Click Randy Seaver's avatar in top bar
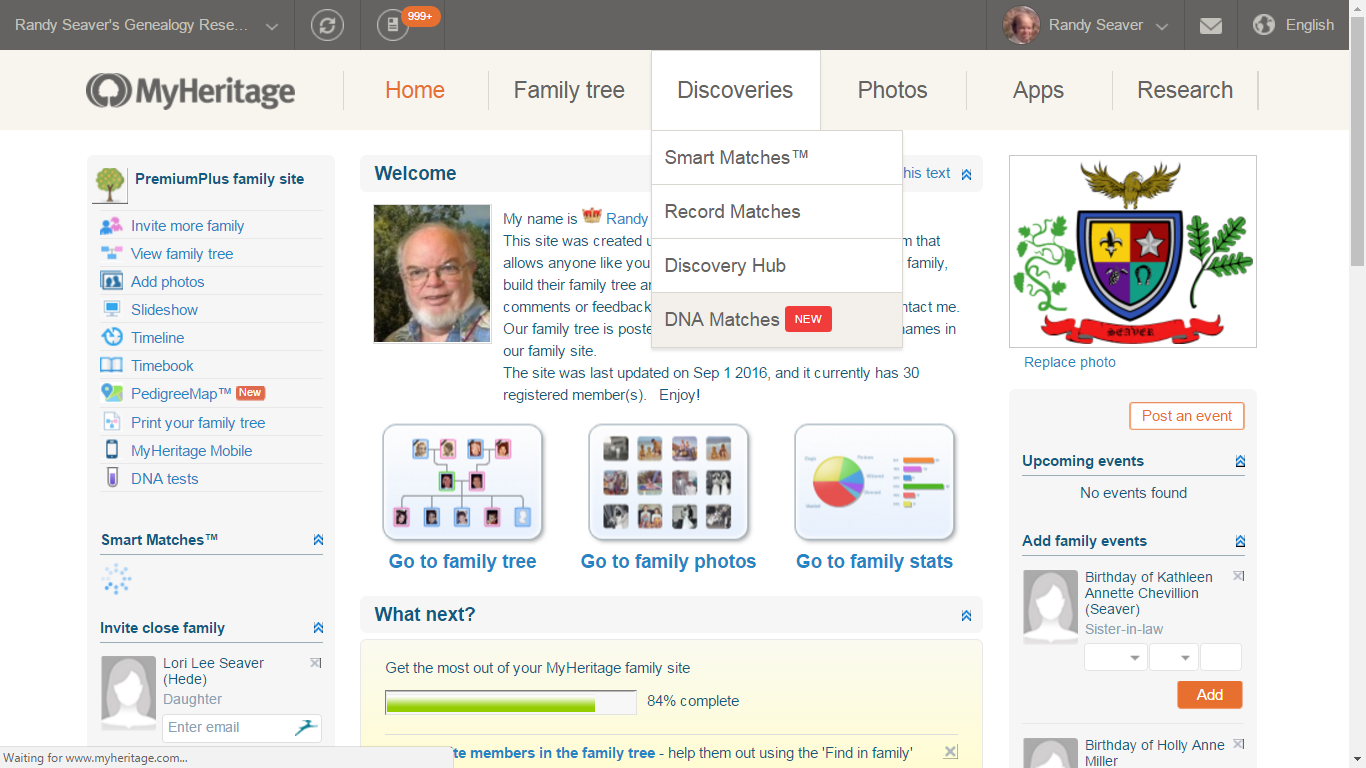Image resolution: width=1366 pixels, height=768 pixels. [x=1022, y=25]
